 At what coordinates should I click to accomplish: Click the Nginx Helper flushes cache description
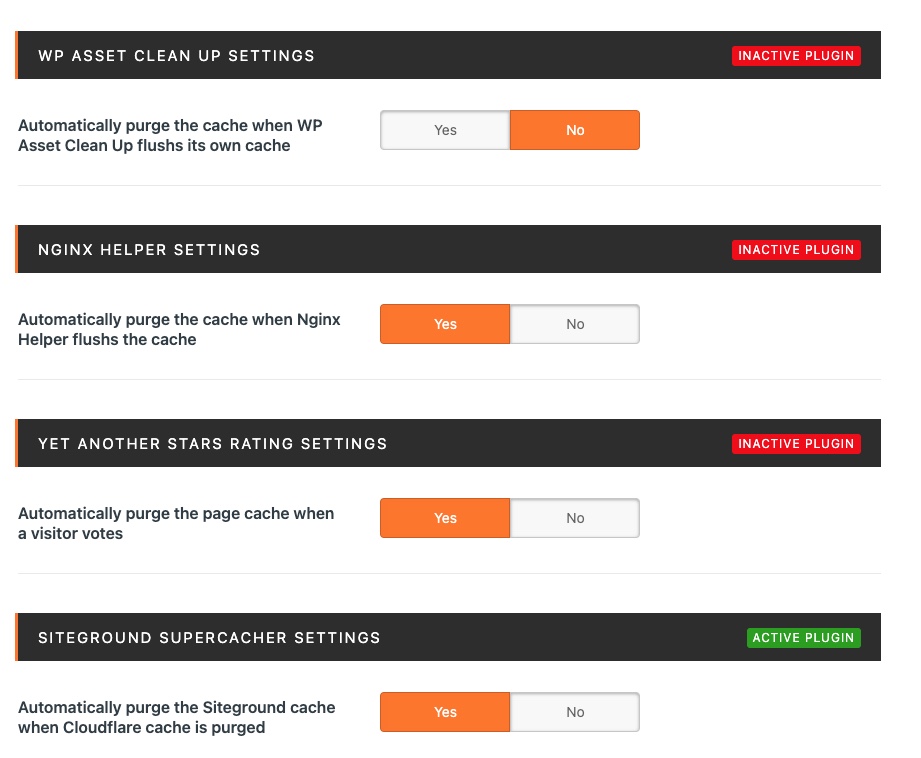(179, 330)
